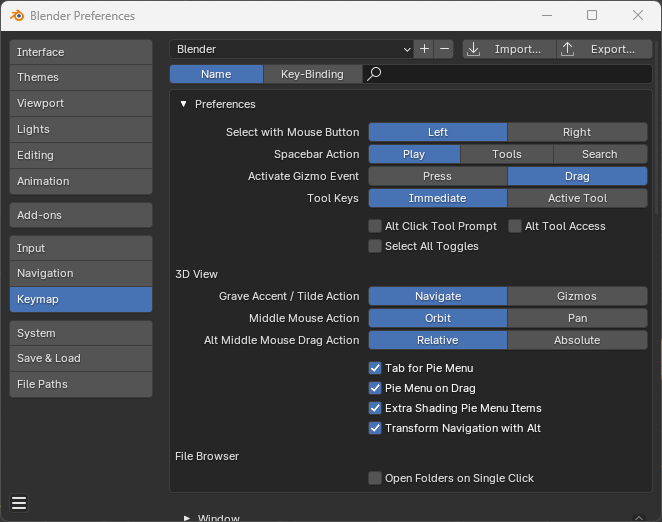This screenshot has width=662, height=522.
Task: Click the scroll-up arrow at bottom right
Action: [x=639, y=517]
